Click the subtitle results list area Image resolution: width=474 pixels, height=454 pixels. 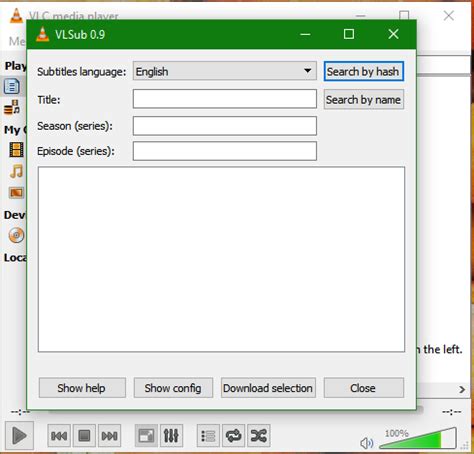click(221, 259)
